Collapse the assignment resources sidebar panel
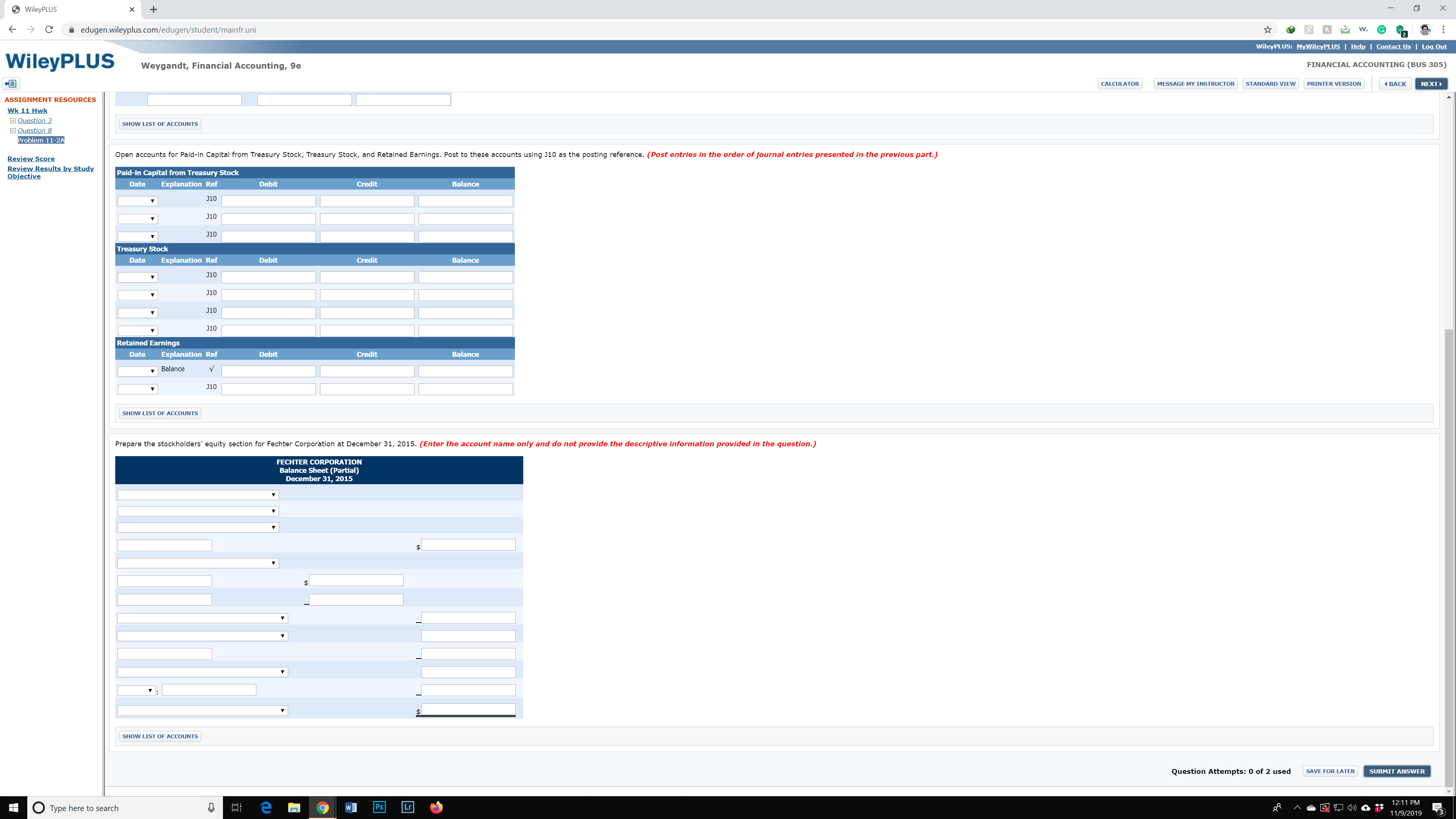1456x819 pixels. point(11,83)
